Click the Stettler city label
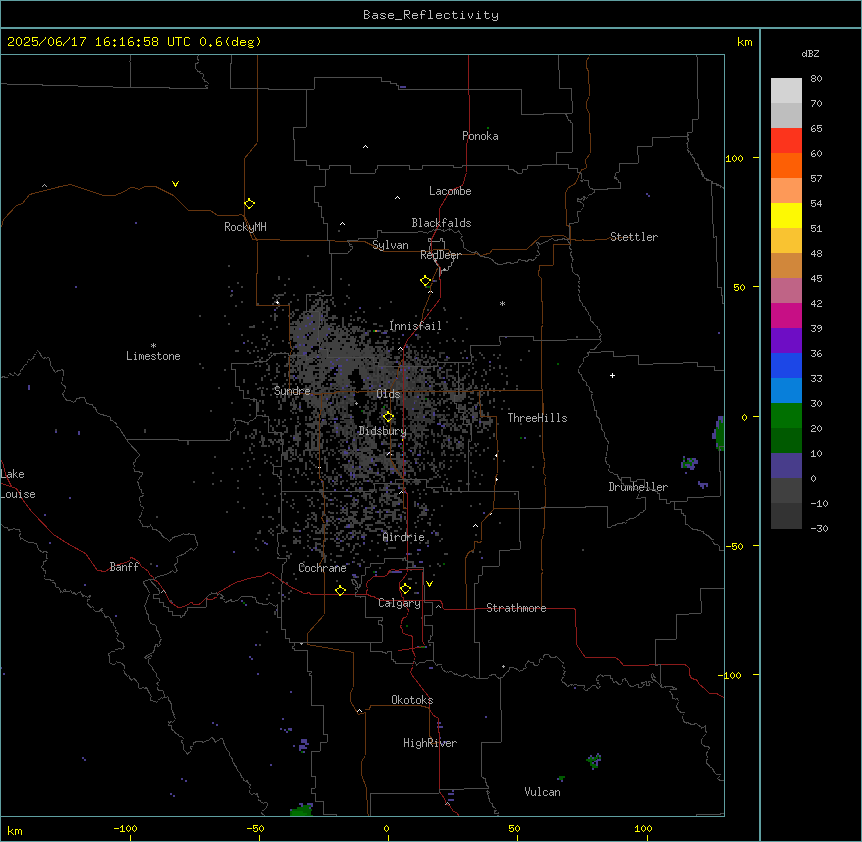 coord(634,237)
